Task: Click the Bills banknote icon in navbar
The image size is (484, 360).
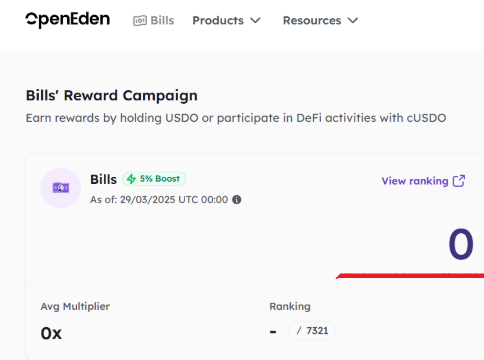Action: (x=140, y=21)
